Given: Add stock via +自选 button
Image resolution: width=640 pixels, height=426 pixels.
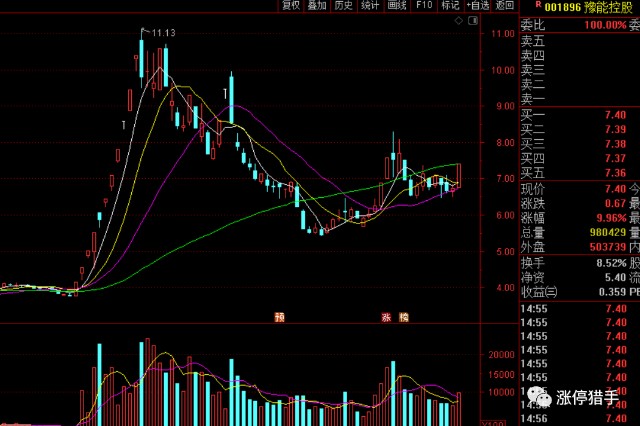Looking at the screenshot, I should coord(478,5).
